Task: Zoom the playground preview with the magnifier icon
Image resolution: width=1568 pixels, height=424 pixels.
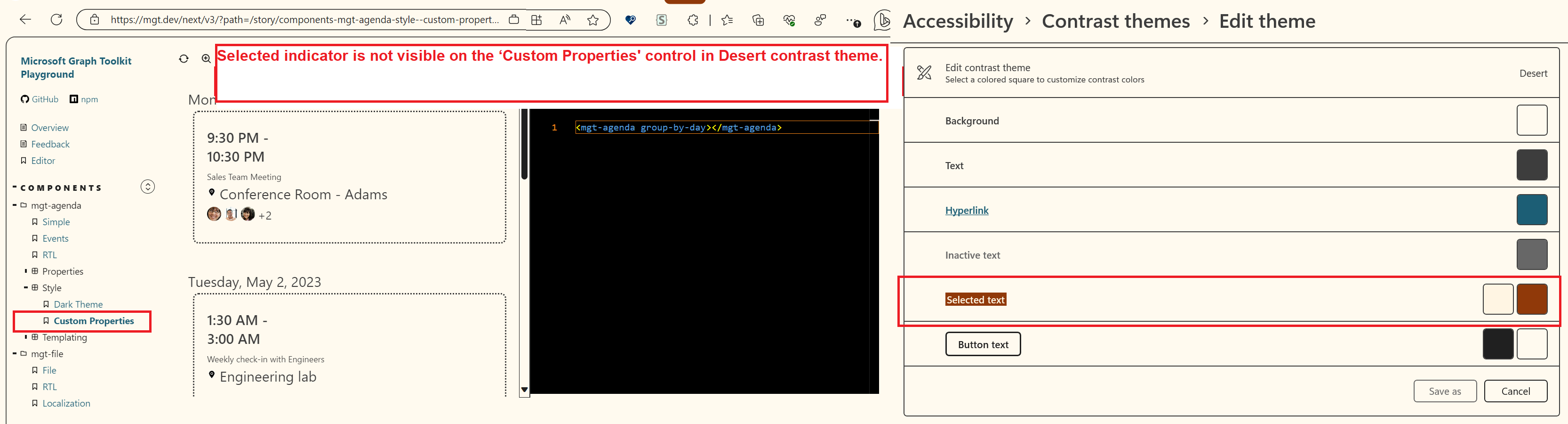Action: tap(205, 58)
